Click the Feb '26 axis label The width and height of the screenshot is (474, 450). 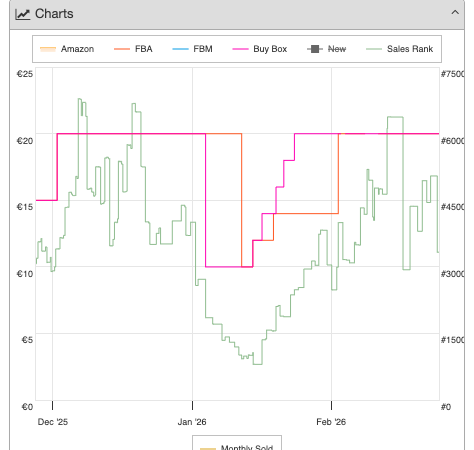click(331, 422)
